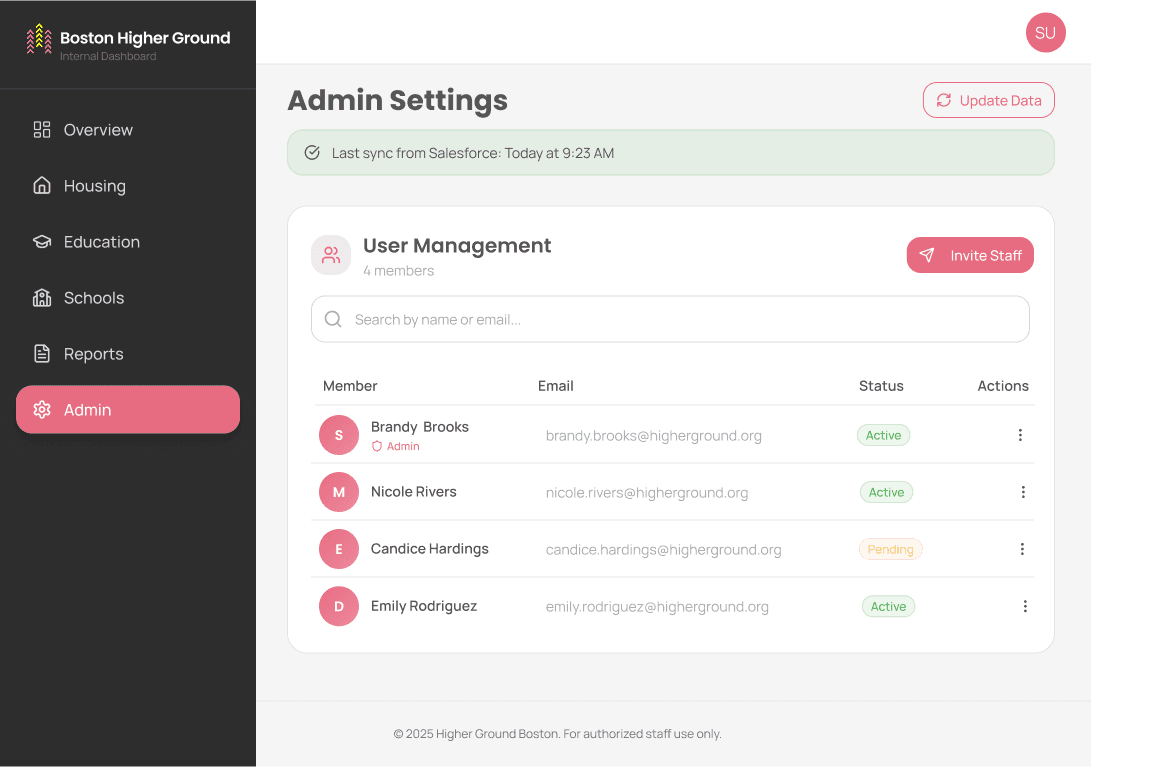Click the User Management people icon
Viewport: 1167px width, 770px height.
point(331,255)
